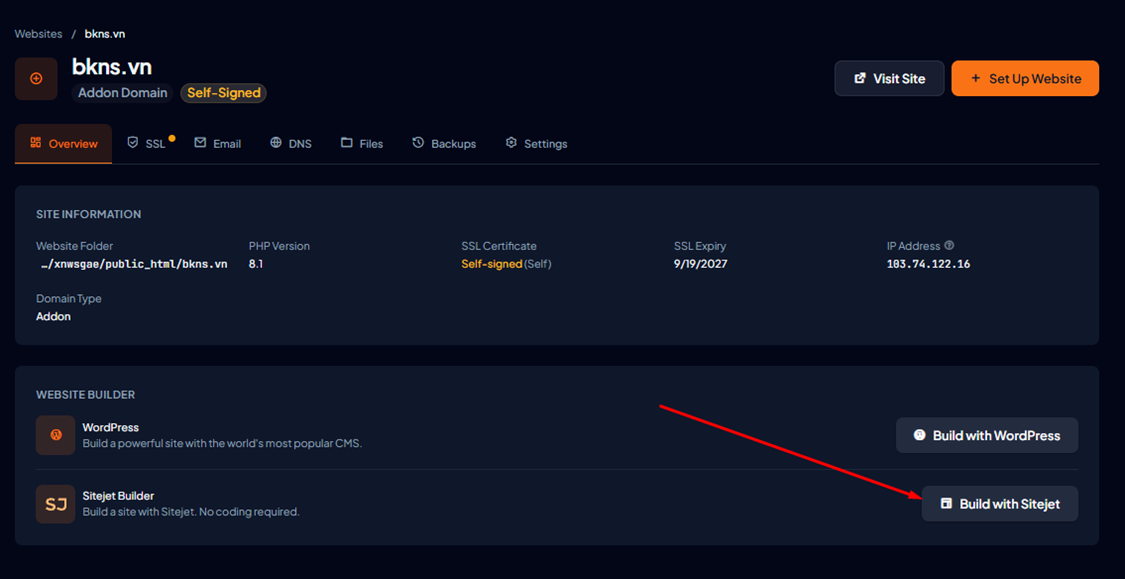Image resolution: width=1125 pixels, height=579 pixels.
Task: Click the IP Address help icon
Action: click(x=949, y=245)
